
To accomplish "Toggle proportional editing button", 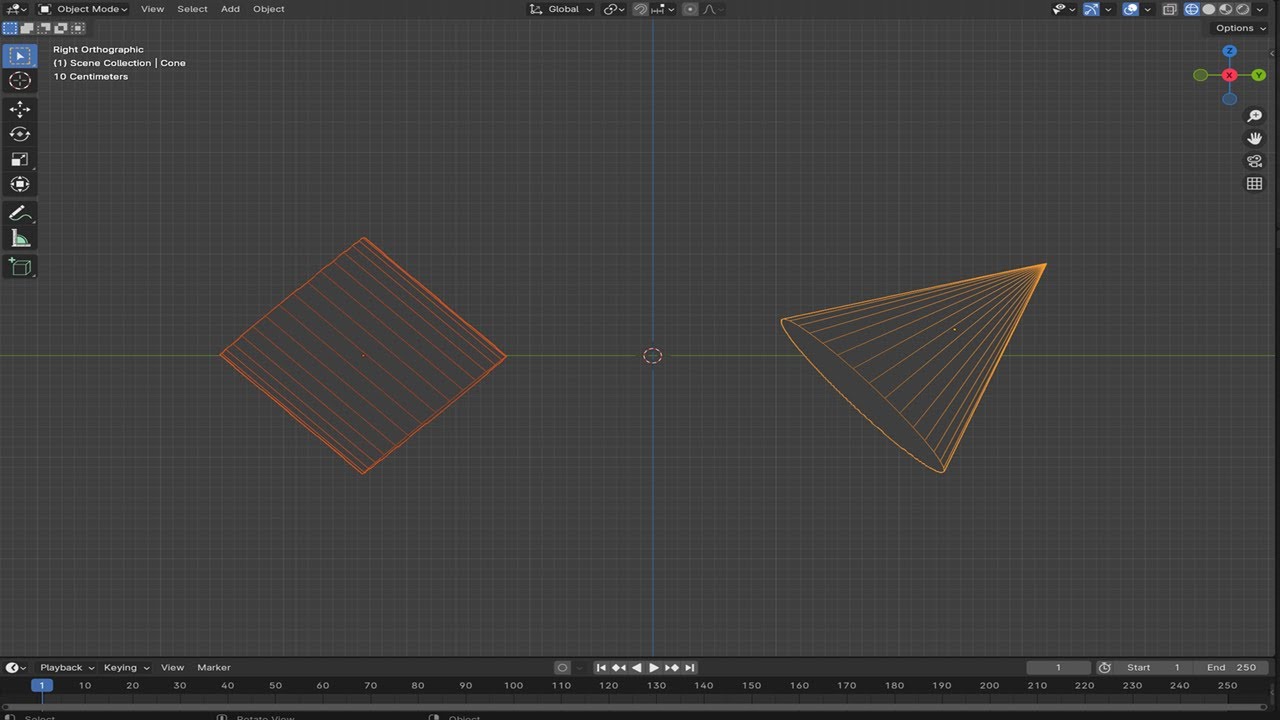I will click(690, 9).
